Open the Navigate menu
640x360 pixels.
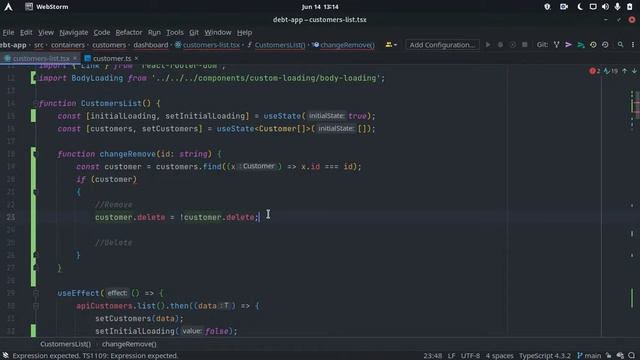73,32
